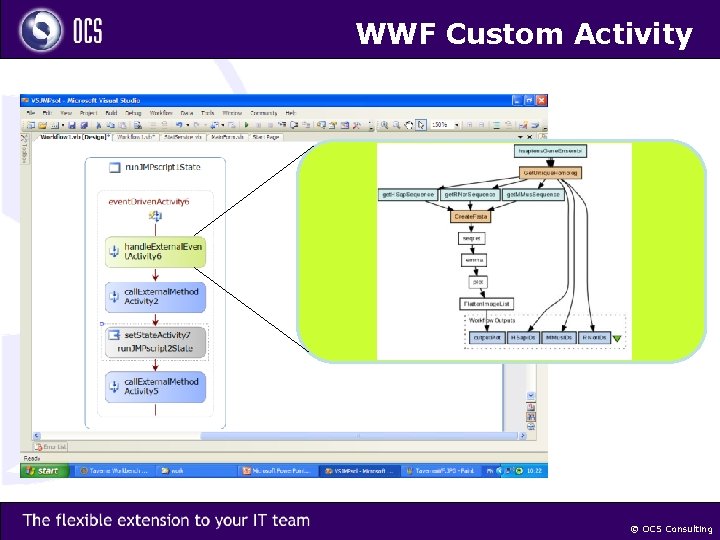The width and height of the screenshot is (720, 540).
Task: Click the Open File folder icon
Action: 43,125
